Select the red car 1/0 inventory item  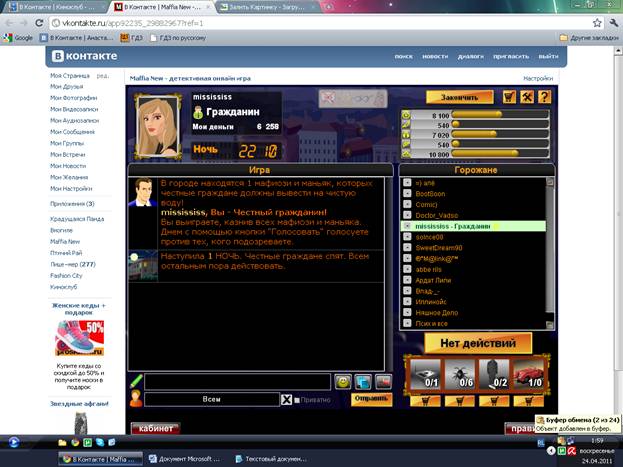(x=528, y=374)
